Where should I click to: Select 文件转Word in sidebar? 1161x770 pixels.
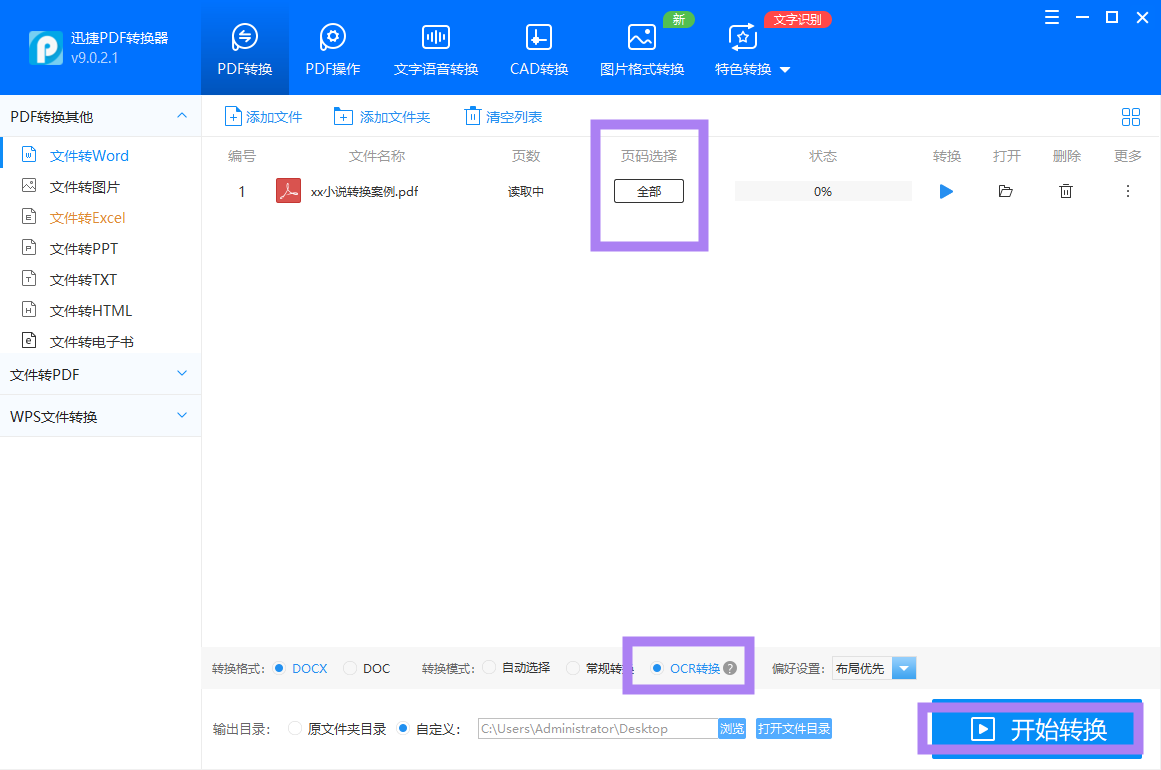point(89,155)
